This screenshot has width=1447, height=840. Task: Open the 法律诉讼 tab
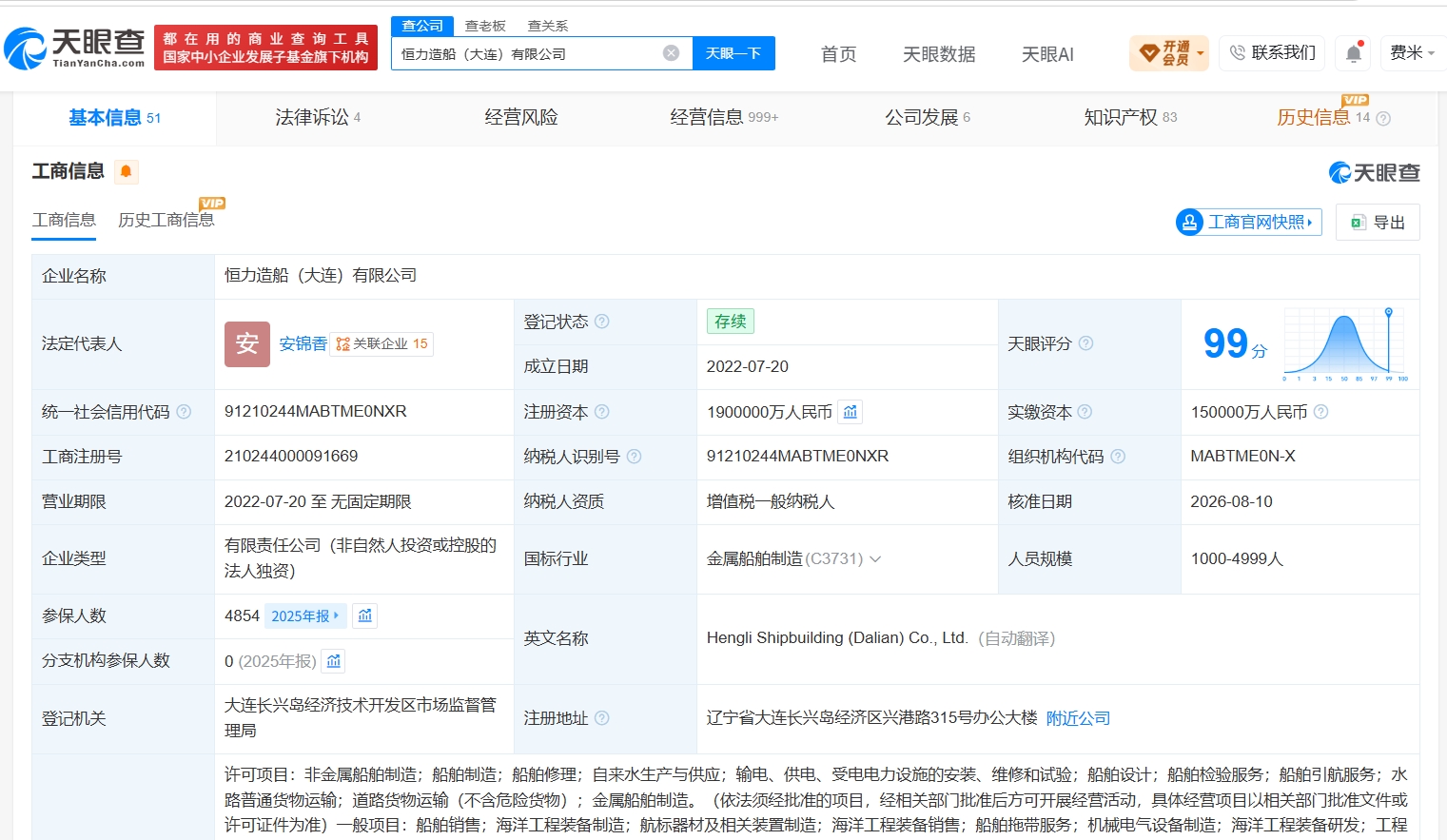click(318, 118)
